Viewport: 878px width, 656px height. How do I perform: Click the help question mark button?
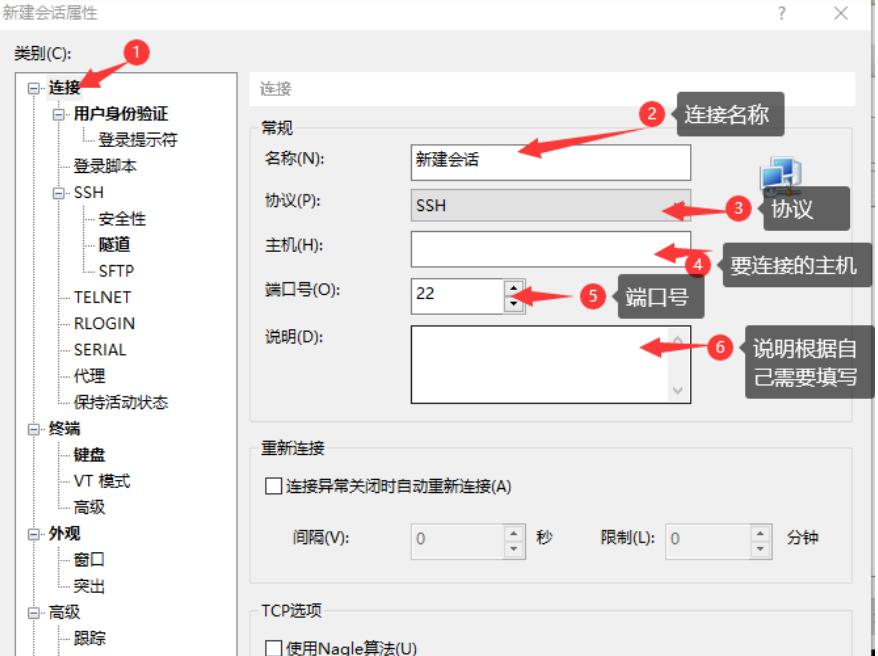click(x=781, y=13)
